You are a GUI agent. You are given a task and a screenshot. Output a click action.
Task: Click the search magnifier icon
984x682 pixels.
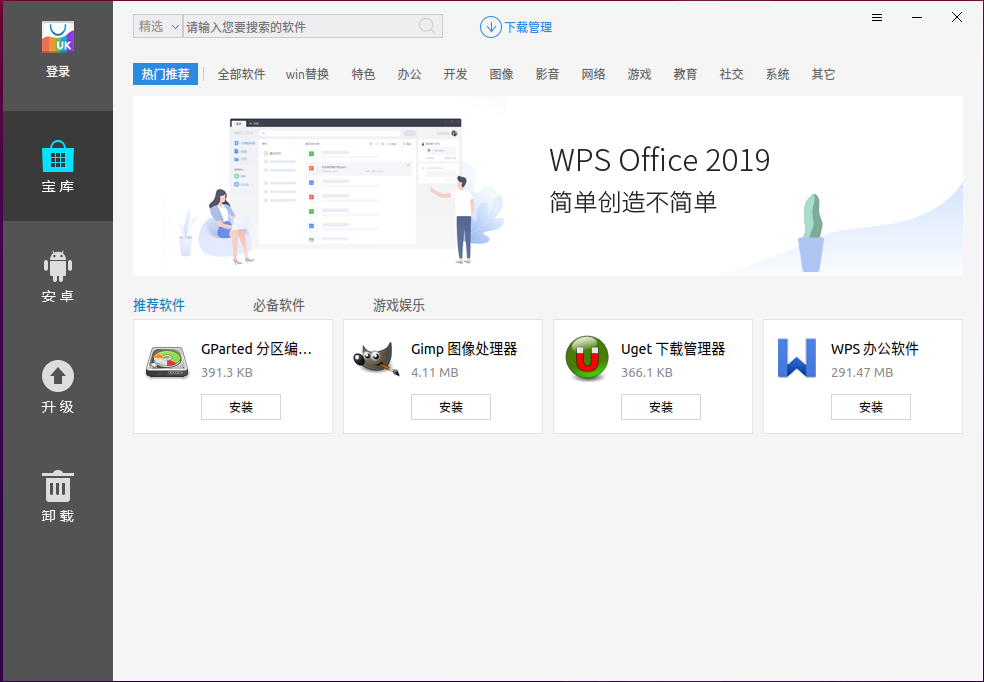point(427,26)
